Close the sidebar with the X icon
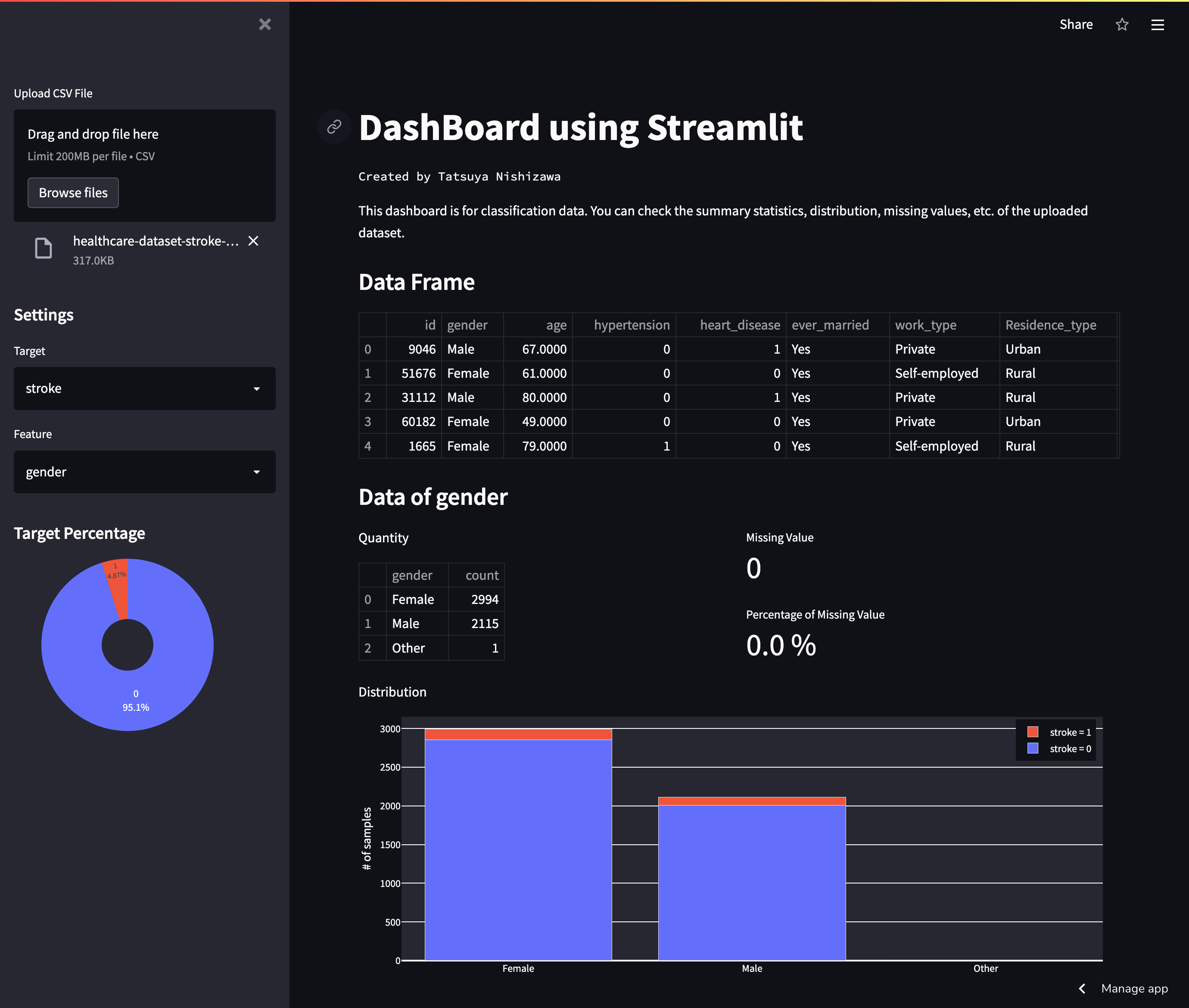This screenshot has height=1008, width=1189. [x=265, y=25]
